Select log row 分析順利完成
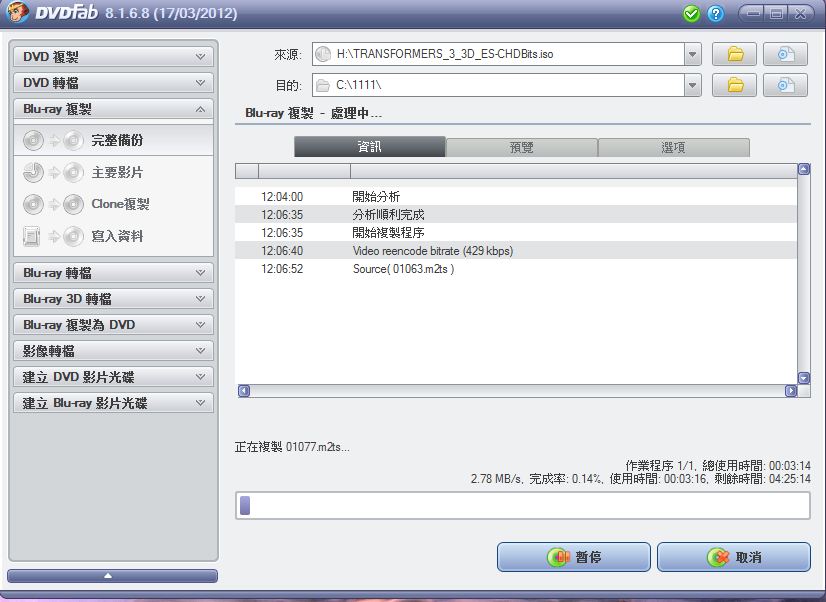 coord(516,214)
